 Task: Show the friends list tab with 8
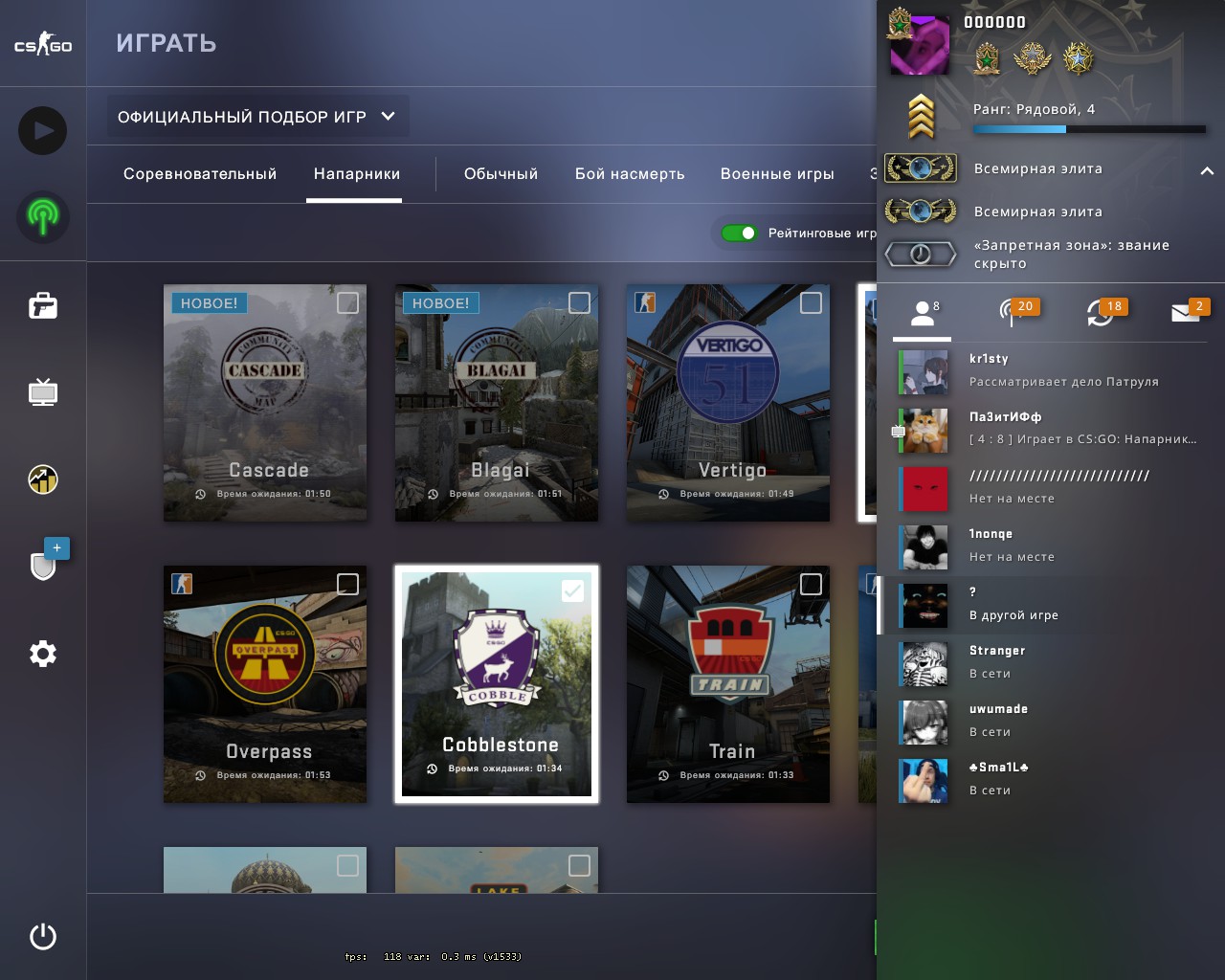[x=923, y=313]
